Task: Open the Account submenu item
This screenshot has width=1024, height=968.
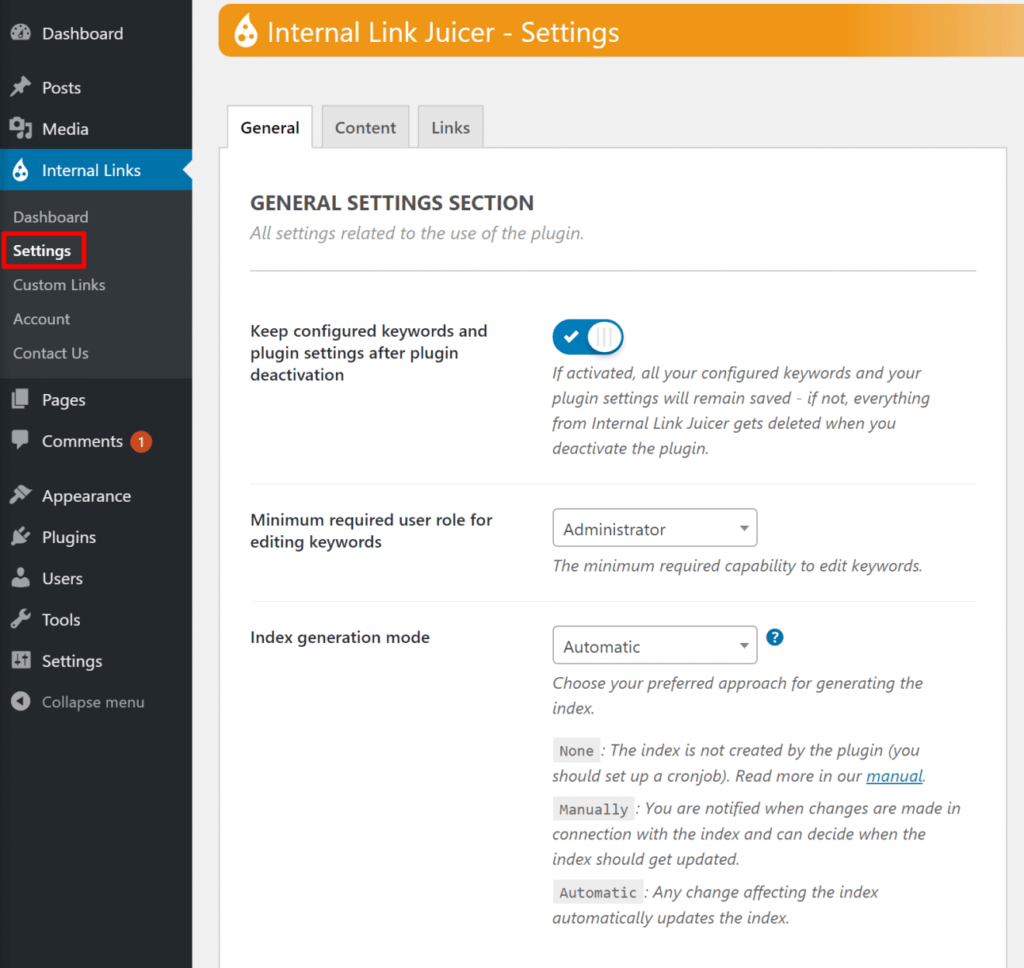Action: pyautogui.click(x=42, y=319)
